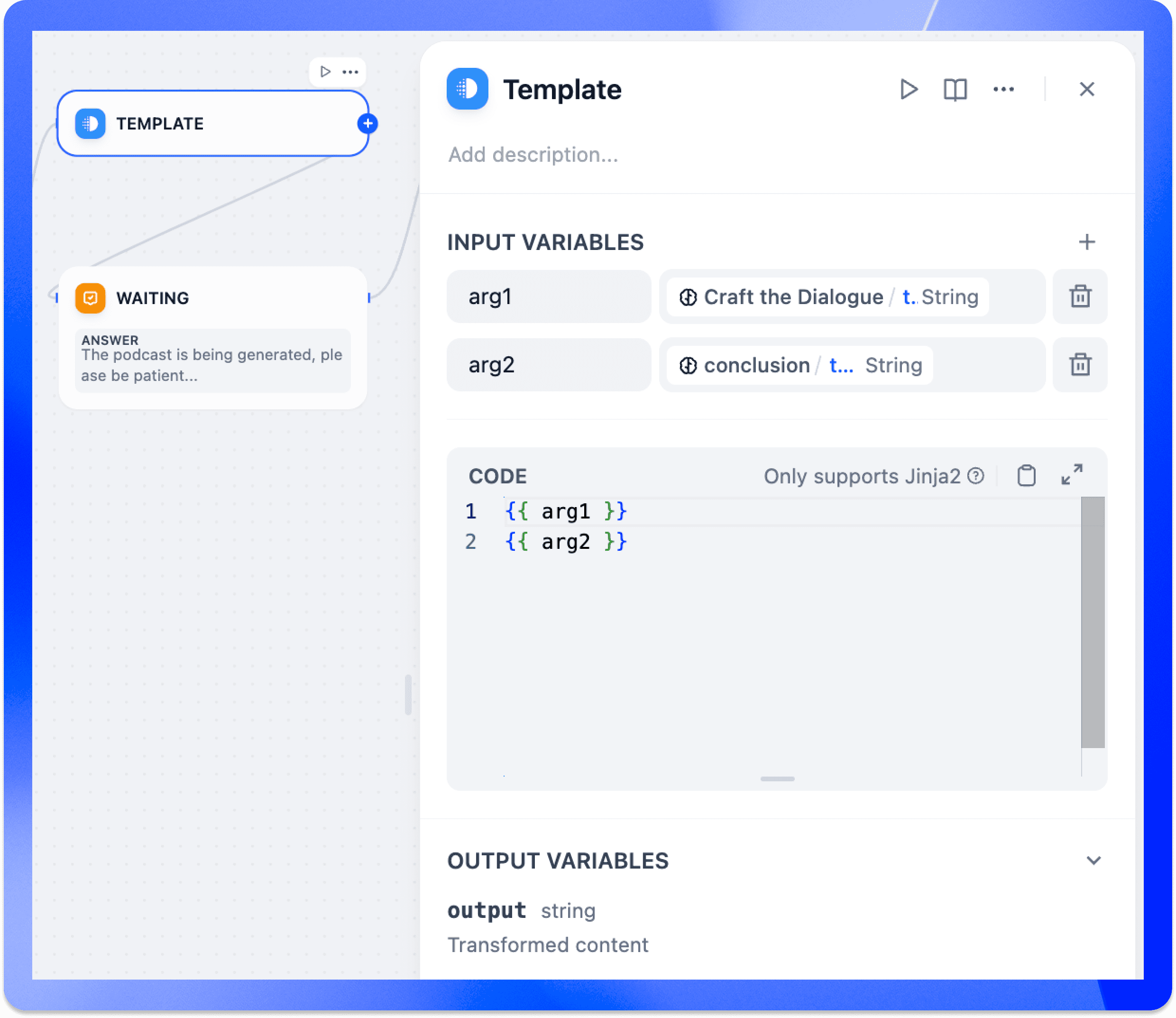Expand the OUTPUT VARIABLES section
This screenshot has width=1176, height=1018.
coord(1093,860)
